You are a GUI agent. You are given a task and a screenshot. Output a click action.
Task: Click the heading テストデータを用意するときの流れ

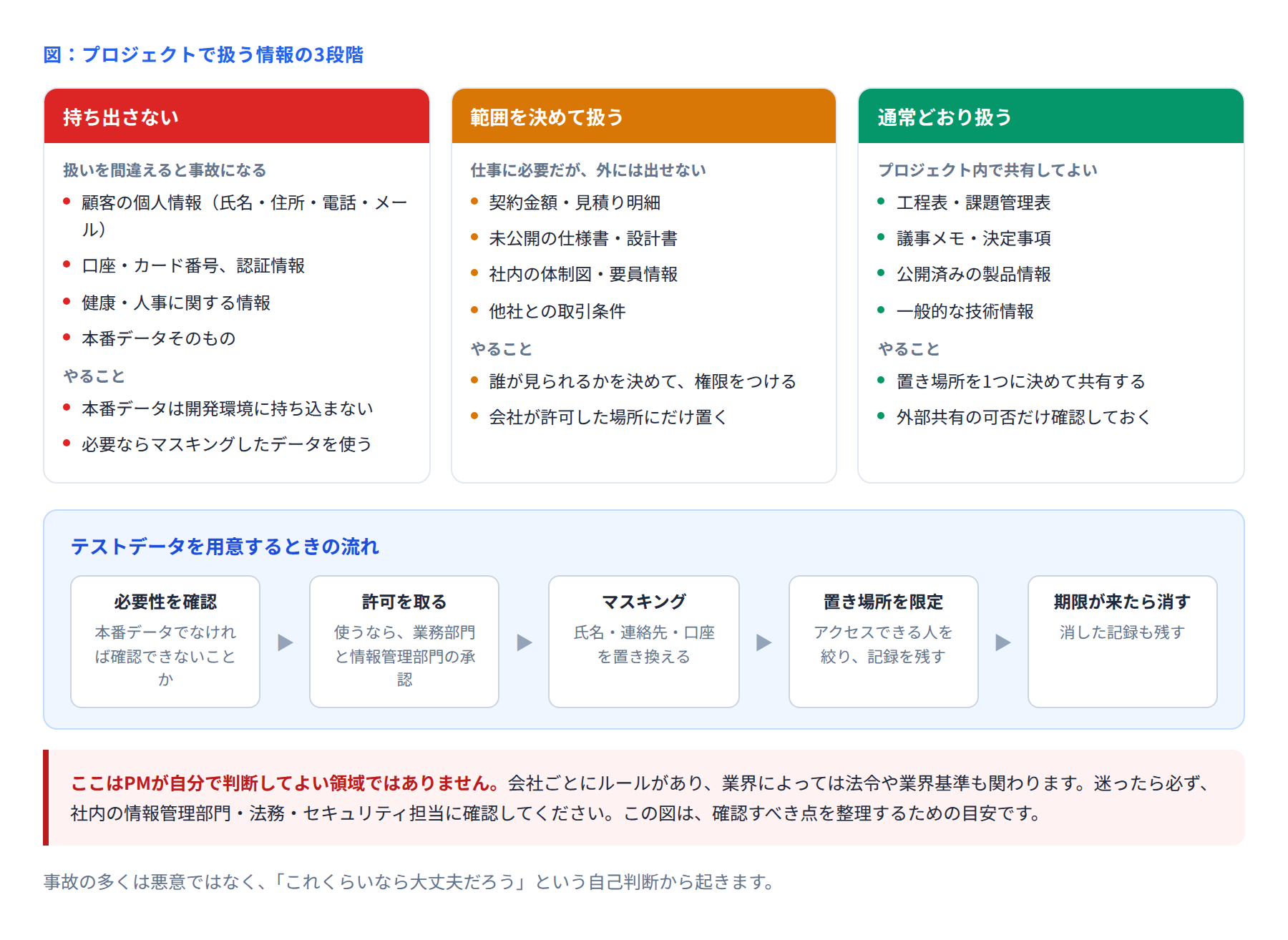(225, 547)
